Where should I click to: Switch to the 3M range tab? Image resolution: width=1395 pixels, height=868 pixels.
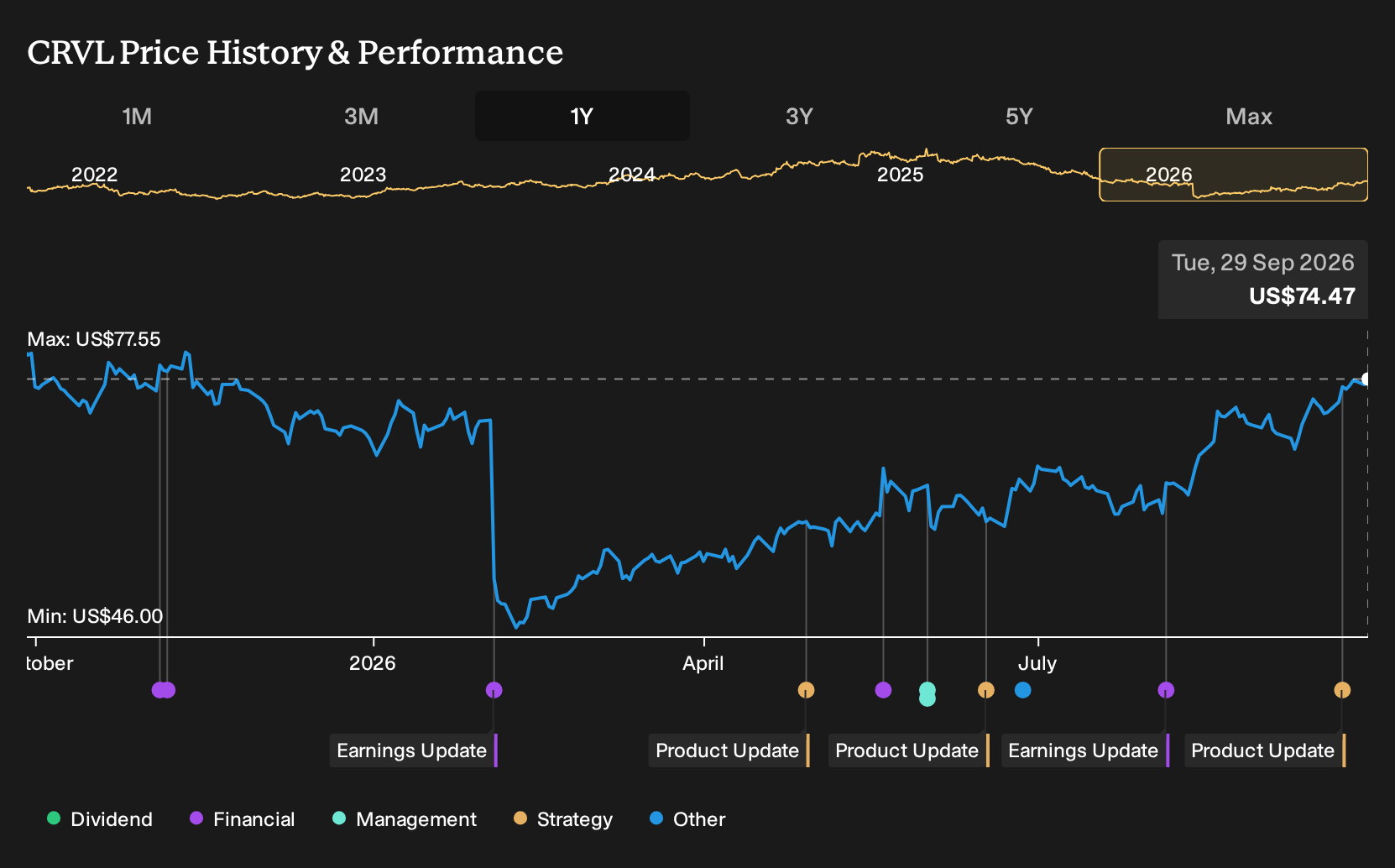coord(361,116)
